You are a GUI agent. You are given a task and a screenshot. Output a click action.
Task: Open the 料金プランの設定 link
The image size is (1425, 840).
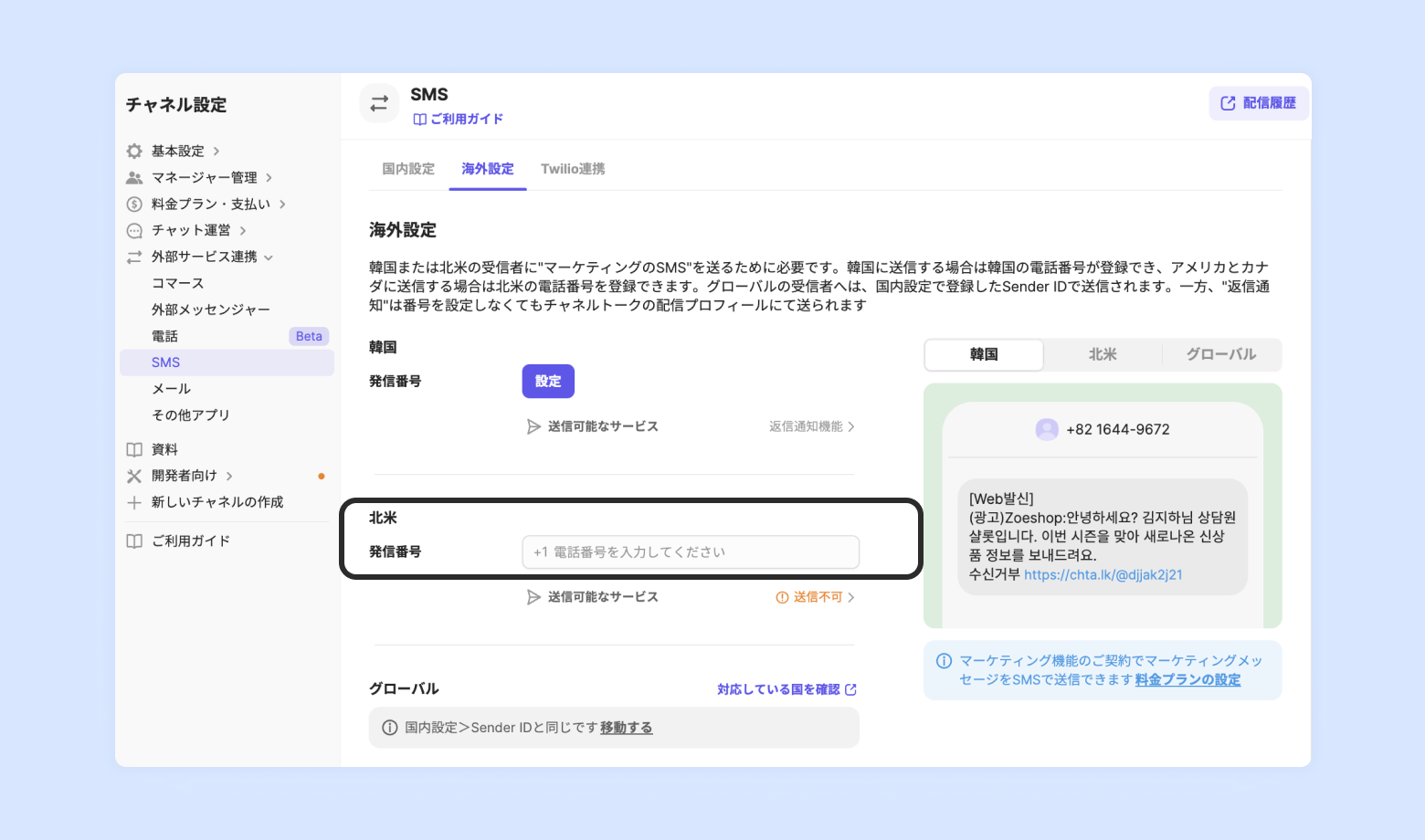(1187, 680)
